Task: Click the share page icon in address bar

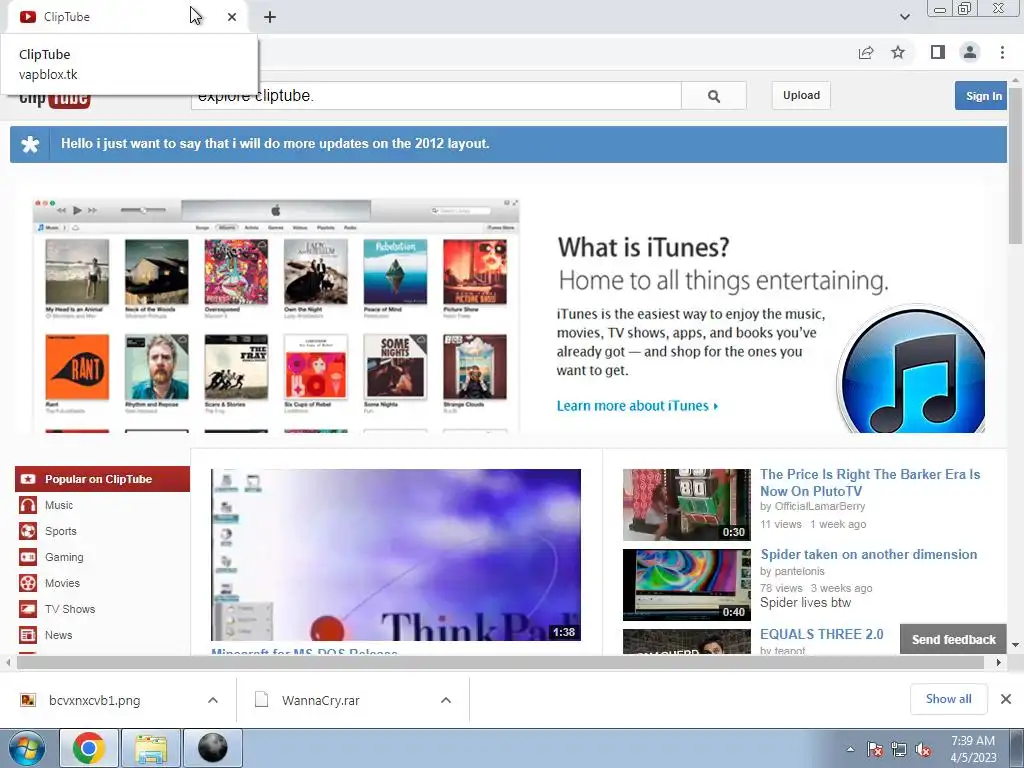Action: pos(866,52)
